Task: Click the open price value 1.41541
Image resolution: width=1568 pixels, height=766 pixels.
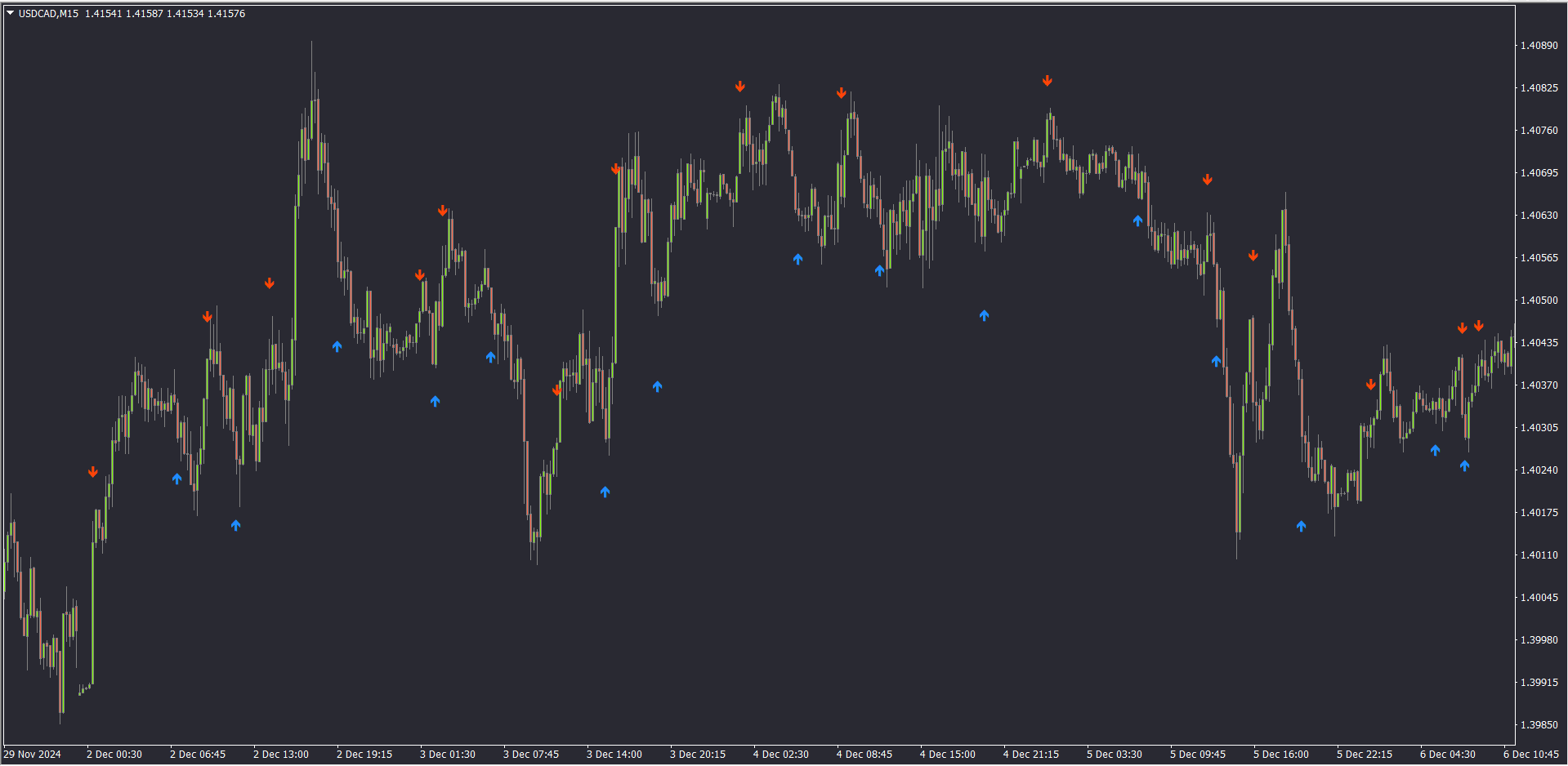Action: pyautogui.click(x=103, y=14)
